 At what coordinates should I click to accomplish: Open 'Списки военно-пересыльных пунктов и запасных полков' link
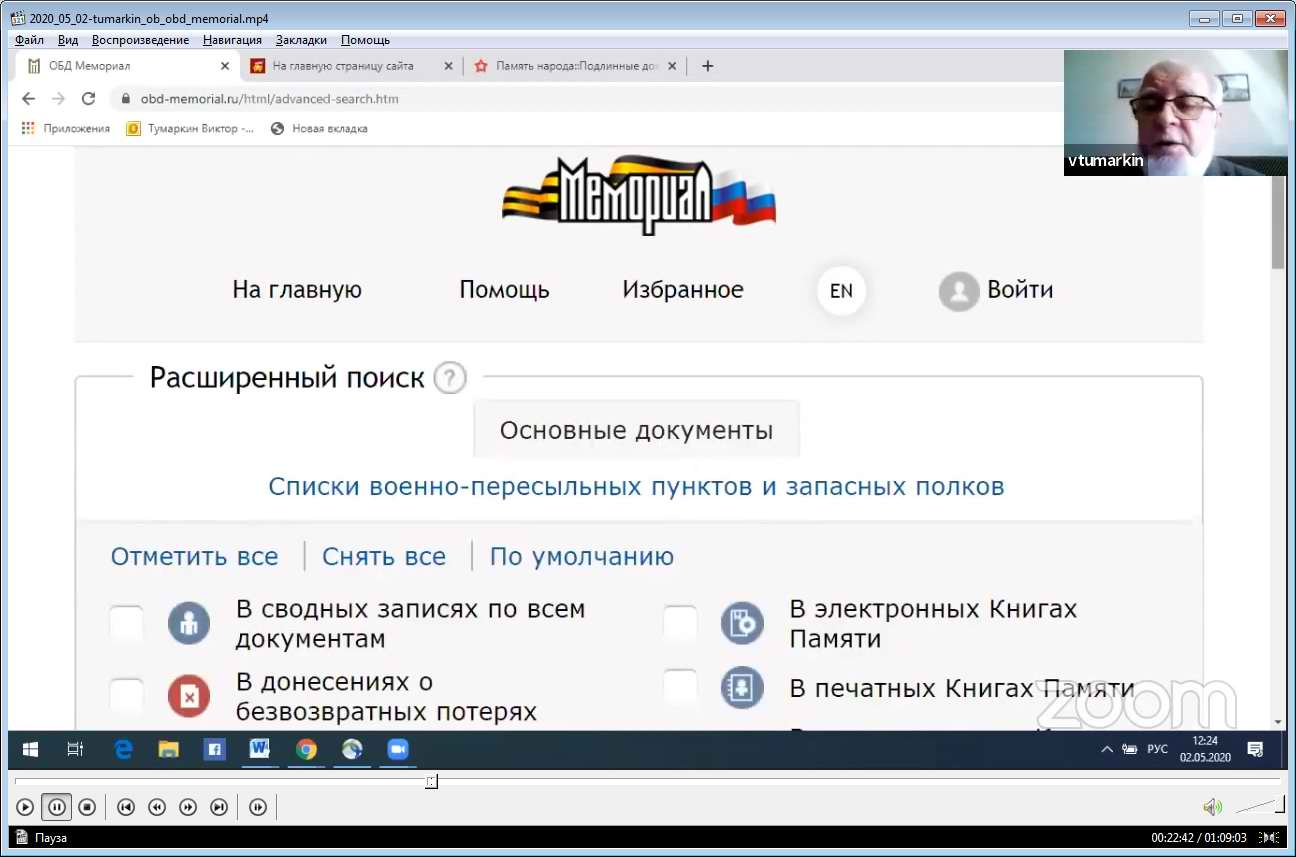coord(636,487)
